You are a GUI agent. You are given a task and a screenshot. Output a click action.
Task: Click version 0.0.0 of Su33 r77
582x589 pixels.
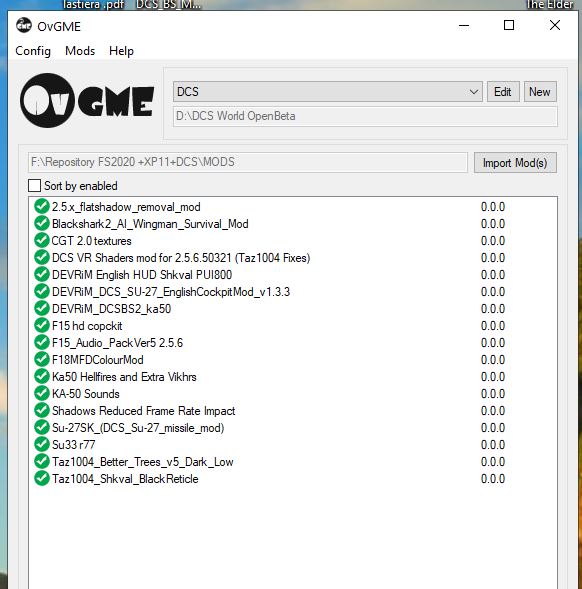[493, 445]
